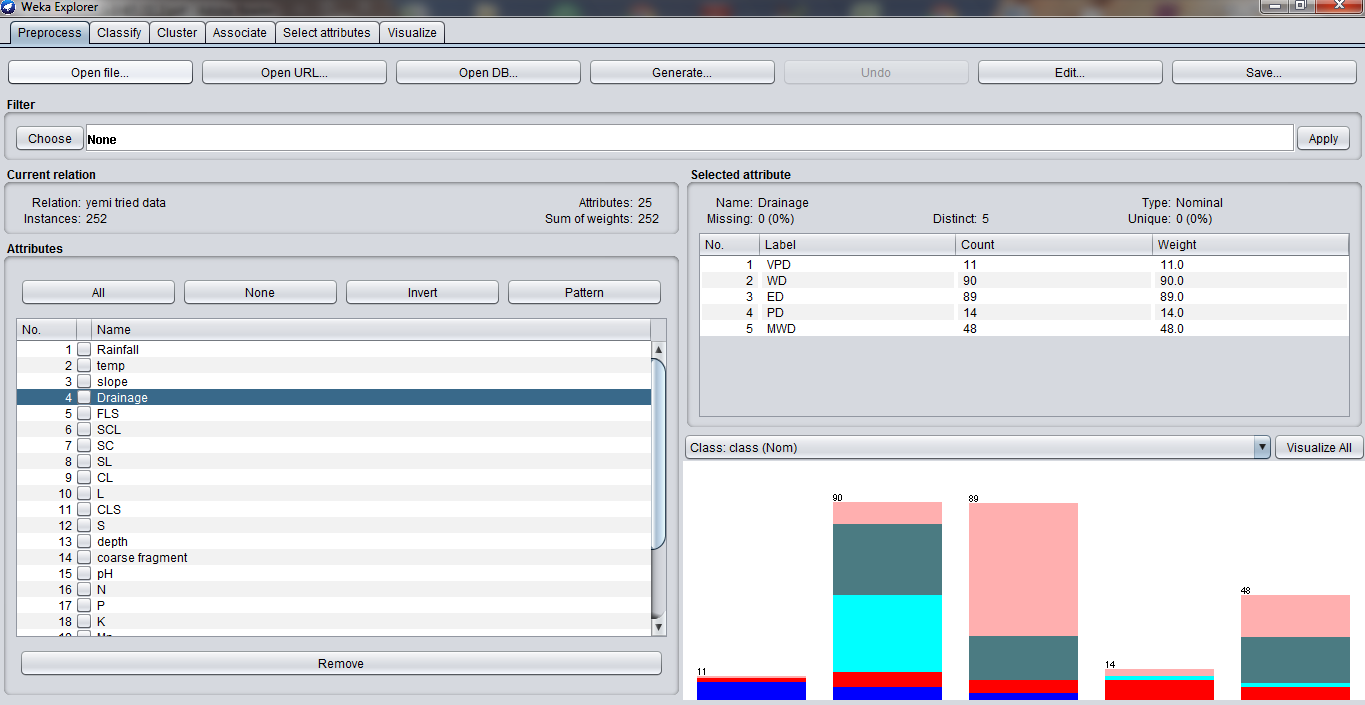This screenshot has height=705, width=1365.
Task: Click Visualize All button
Action: [1318, 448]
